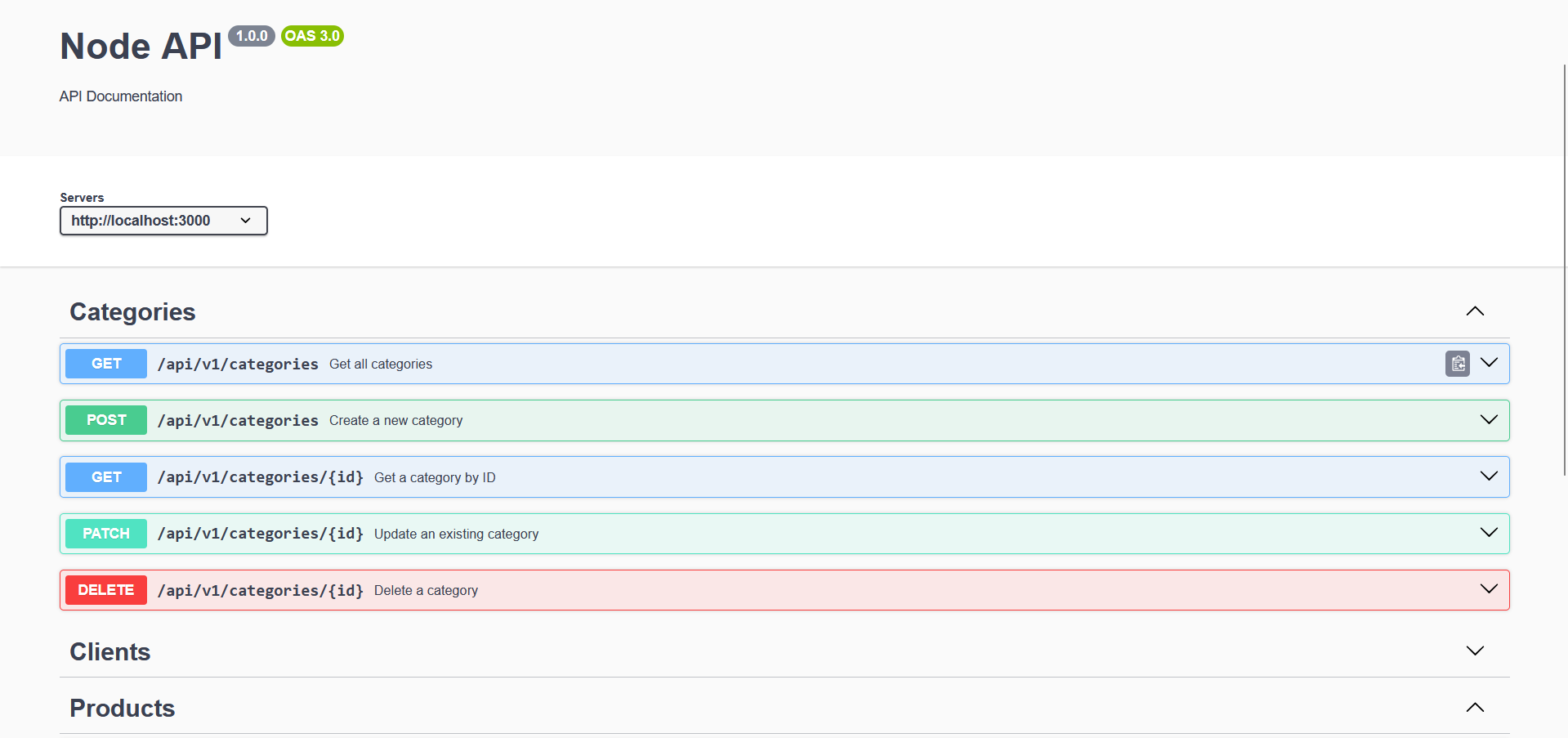
Task: Click the GET badge for category by ID
Action: [106, 477]
